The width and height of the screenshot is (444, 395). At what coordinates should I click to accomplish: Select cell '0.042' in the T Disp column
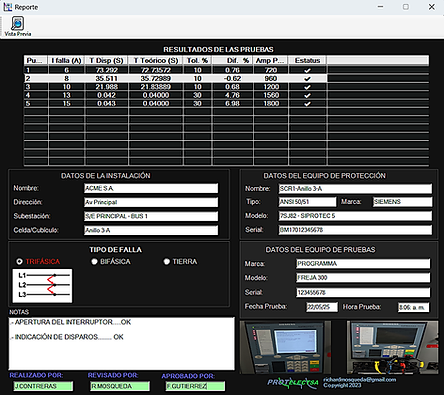coord(106,95)
